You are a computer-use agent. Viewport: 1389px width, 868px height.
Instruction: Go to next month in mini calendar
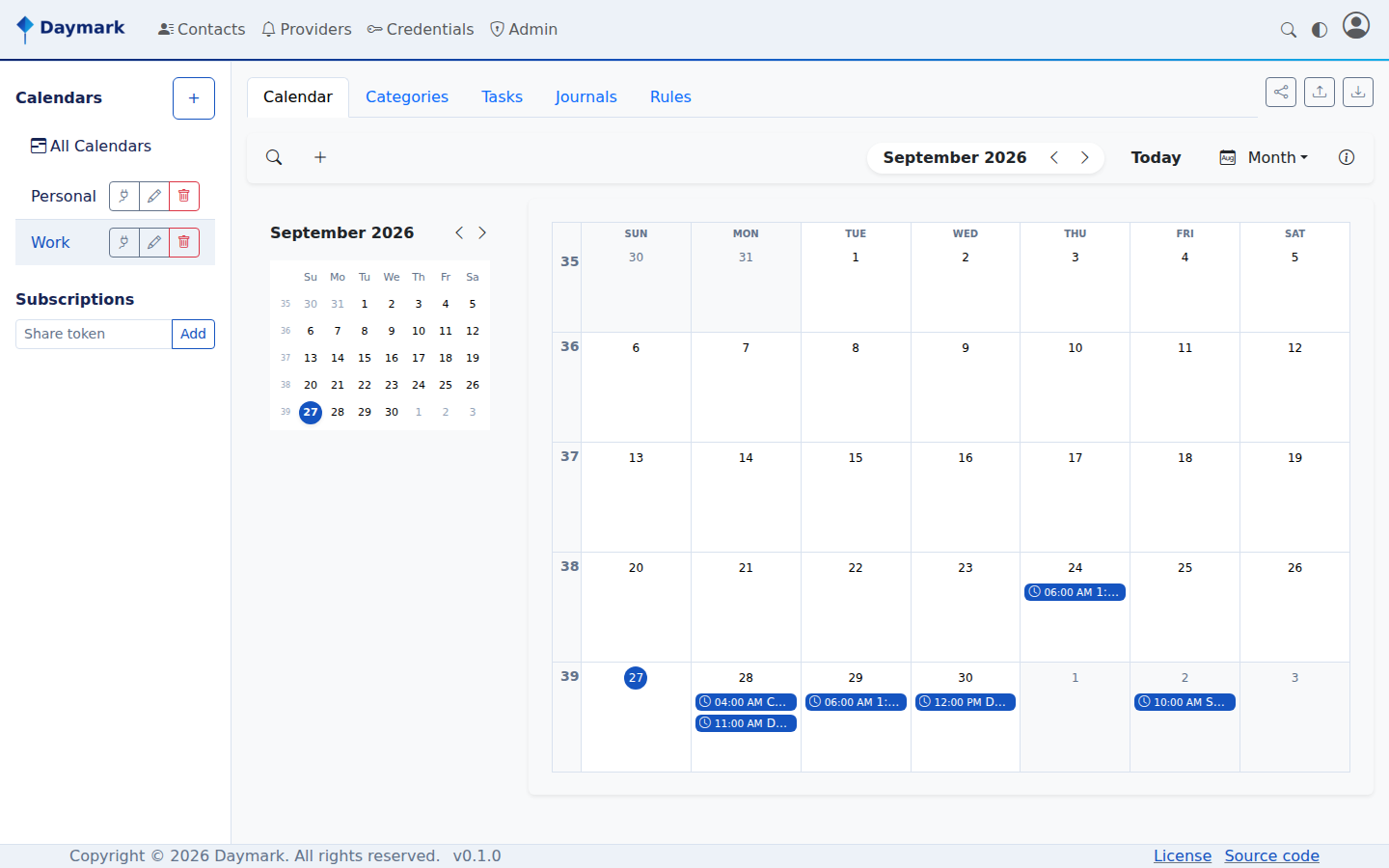click(x=482, y=232)
